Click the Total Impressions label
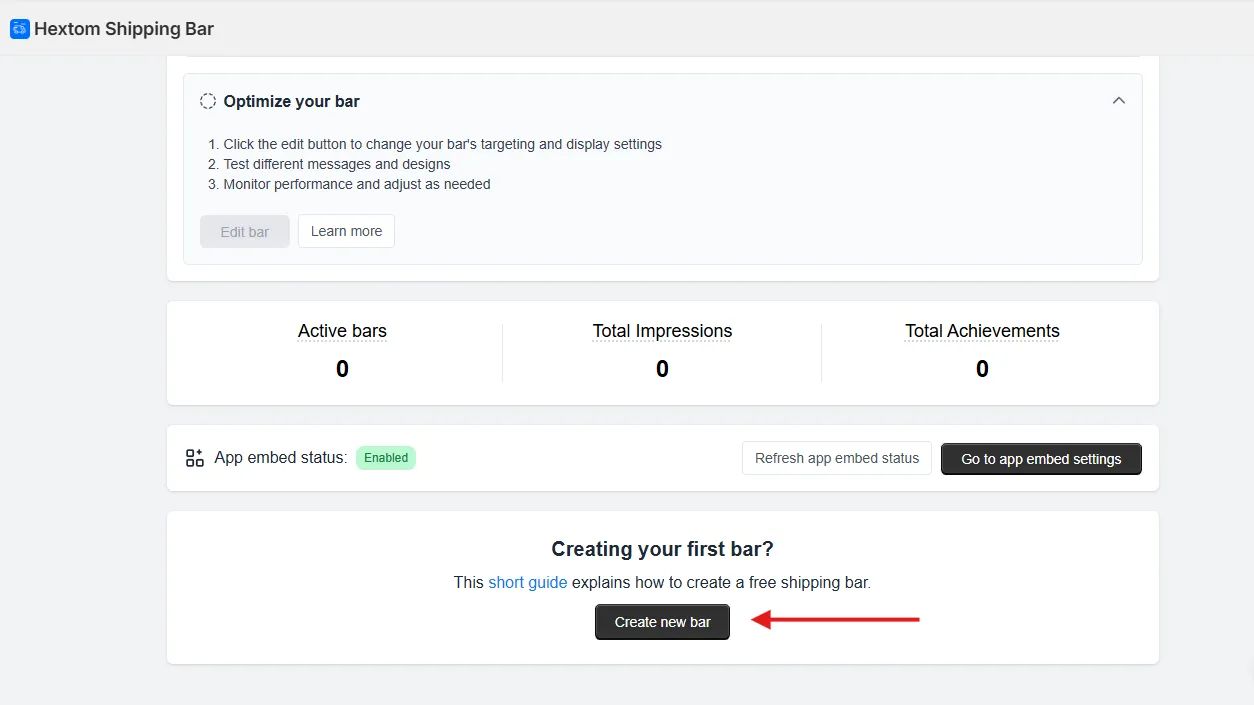 (x=662, y=331)
